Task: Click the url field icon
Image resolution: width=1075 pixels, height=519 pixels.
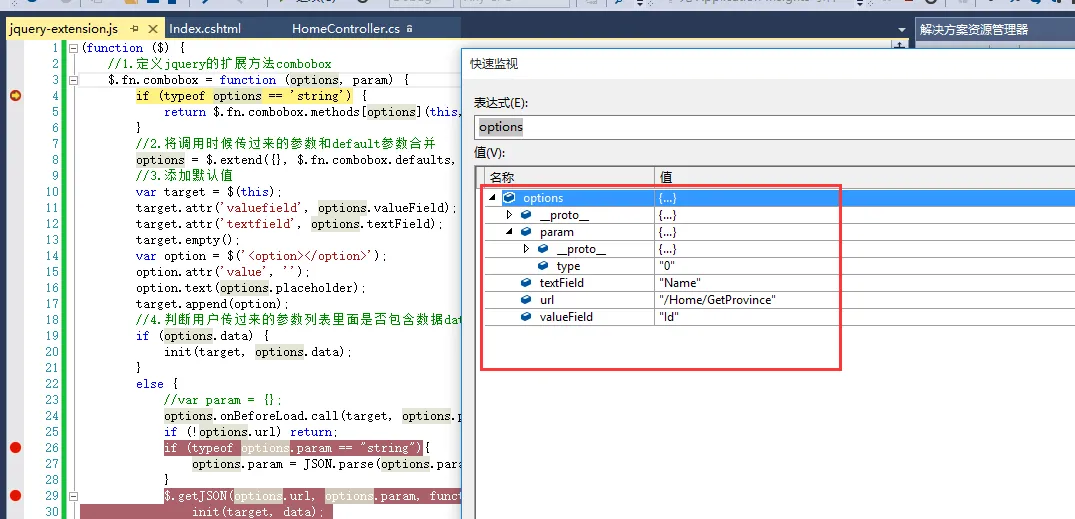Action: (527, 300)
